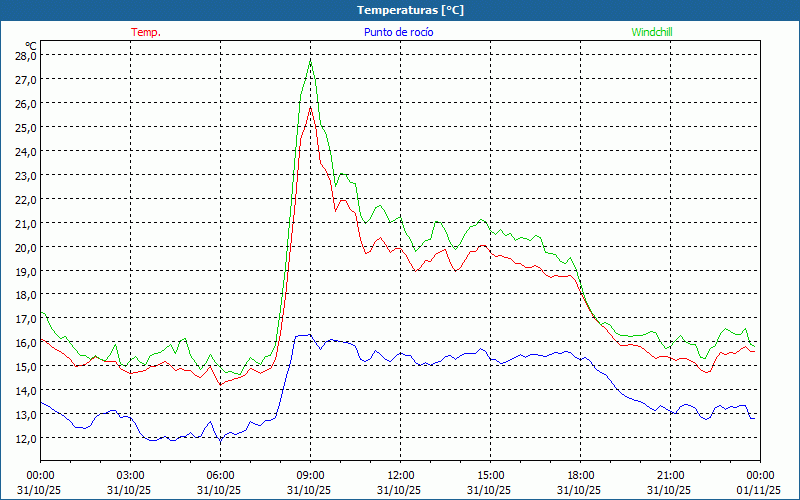Click the 21:00 time axis label
Screen dimensions: 800x500
pyautogui.click(x=670, y=475)
